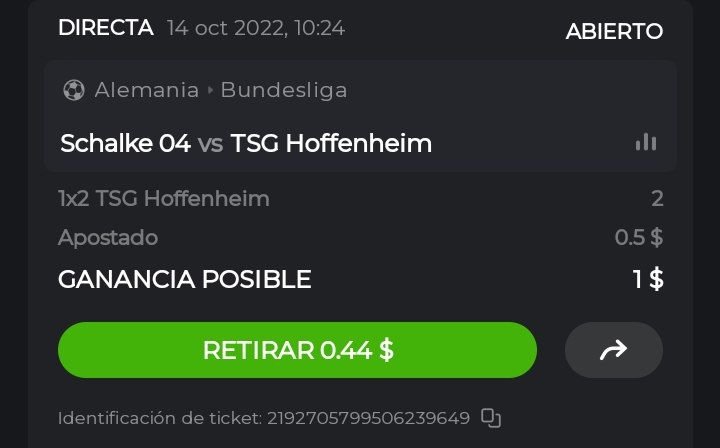This screenshot has height=448, width=720.
Task: Open the Bundesliga league link
Action: (284, 90)
